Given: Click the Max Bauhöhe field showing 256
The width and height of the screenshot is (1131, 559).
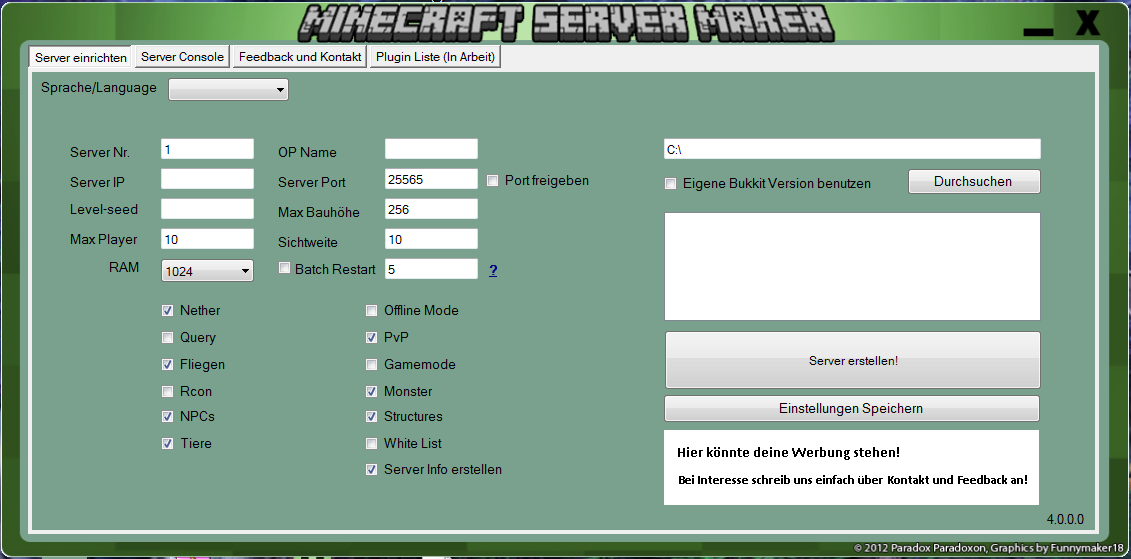Looking at the screenshot, I should (431, 209).
